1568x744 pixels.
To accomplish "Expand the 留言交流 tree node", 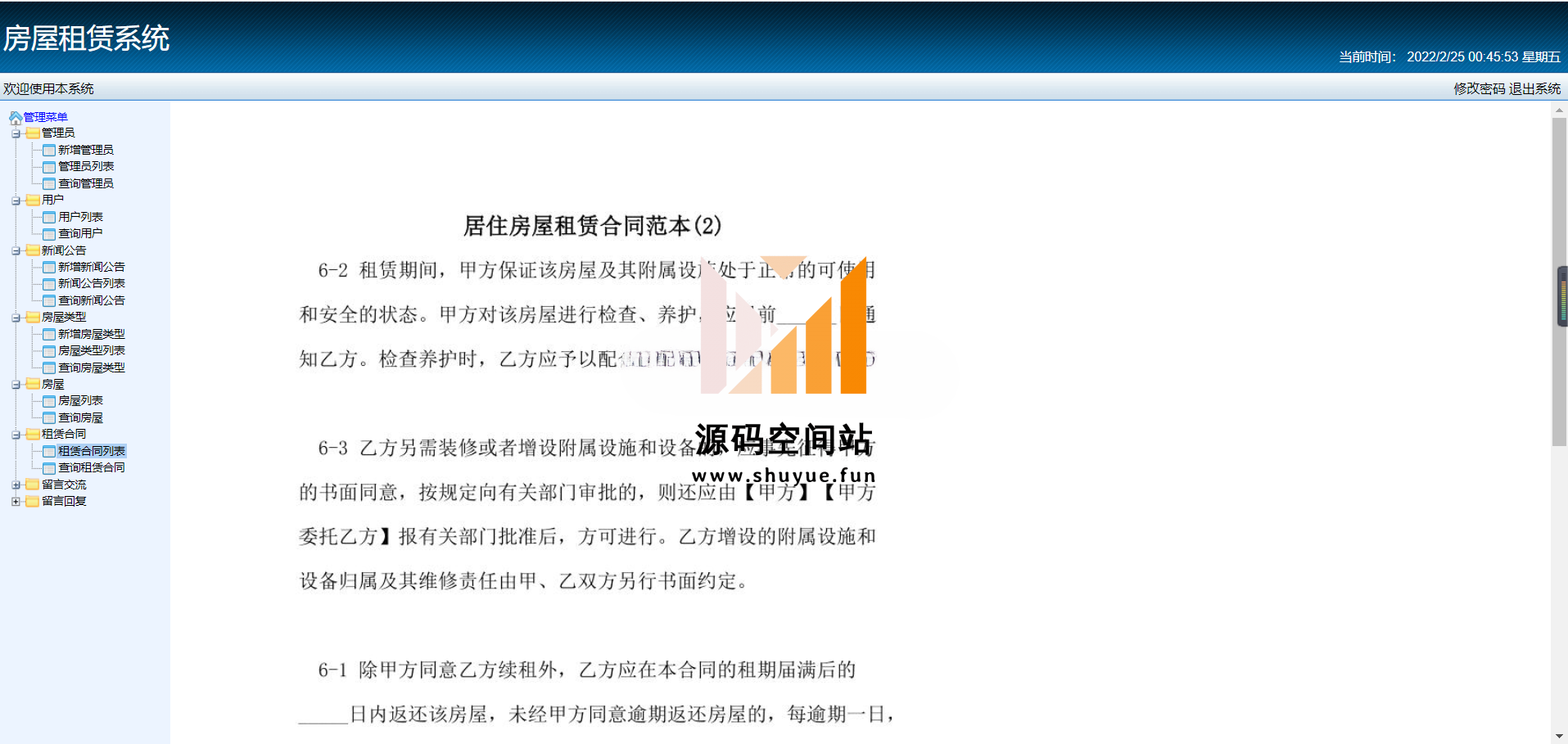I will 16,485.
